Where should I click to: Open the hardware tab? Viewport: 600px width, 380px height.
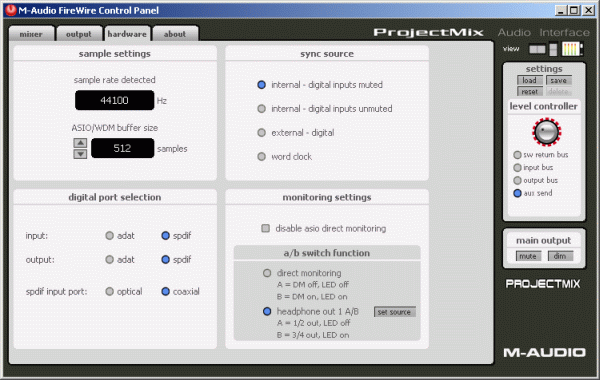click(x=127, y=34)
